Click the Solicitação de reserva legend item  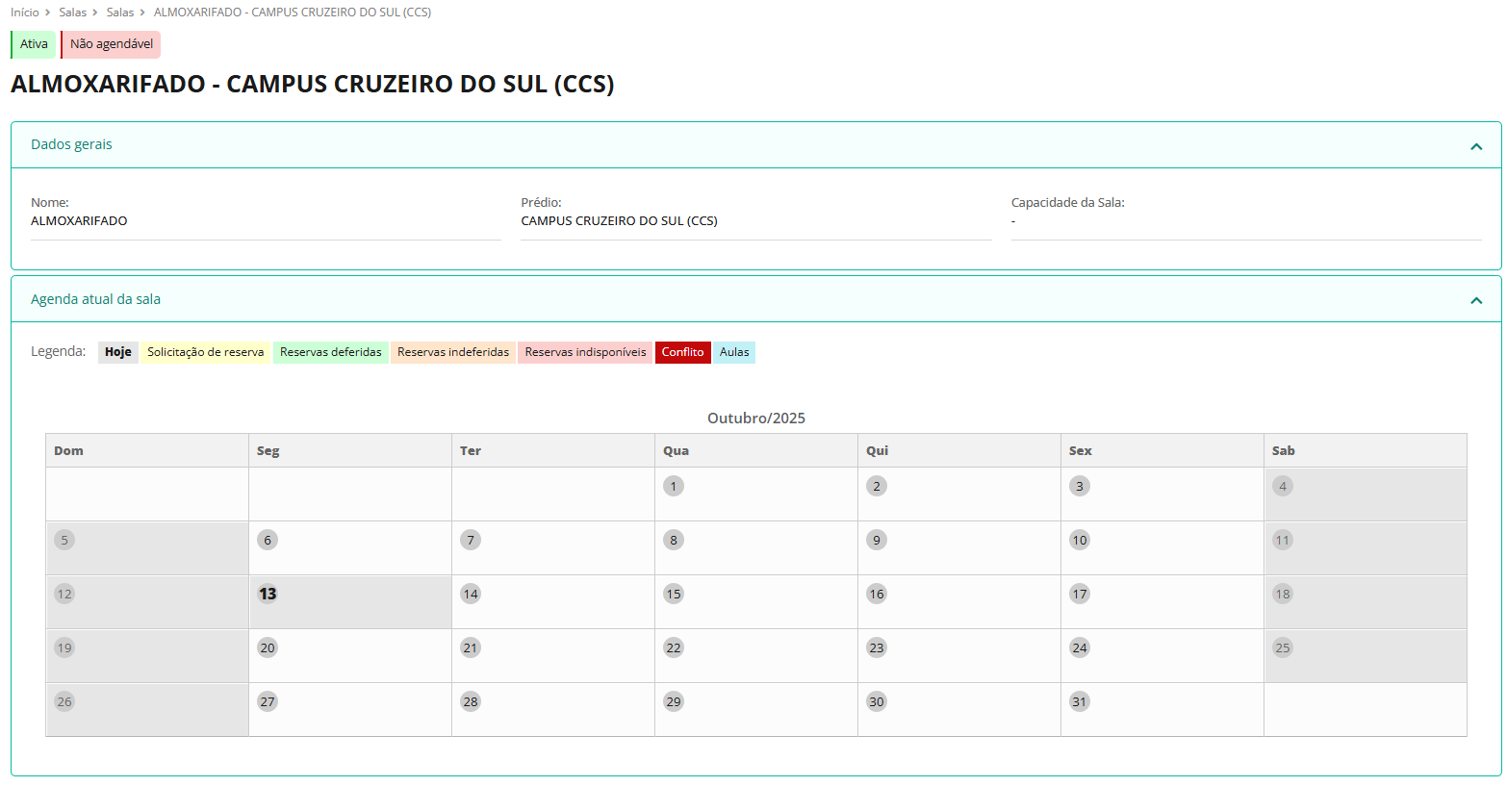click(x=205, y=352)
